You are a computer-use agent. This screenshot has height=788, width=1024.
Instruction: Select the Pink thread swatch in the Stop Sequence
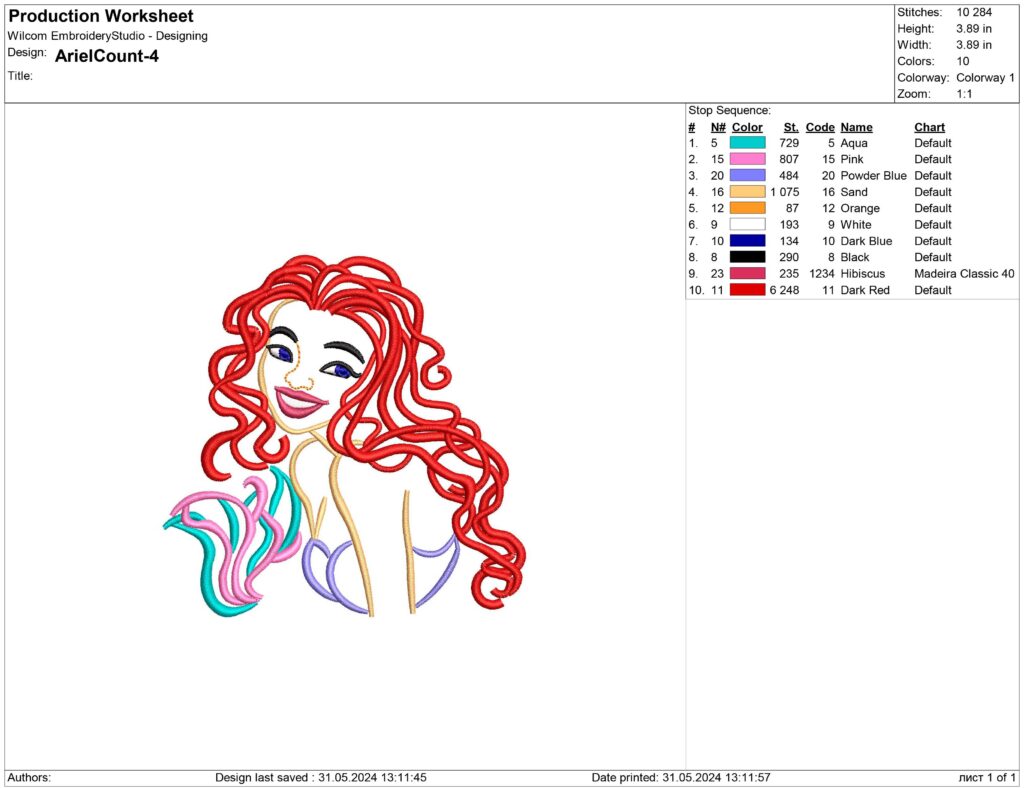[x=746, y=159]
